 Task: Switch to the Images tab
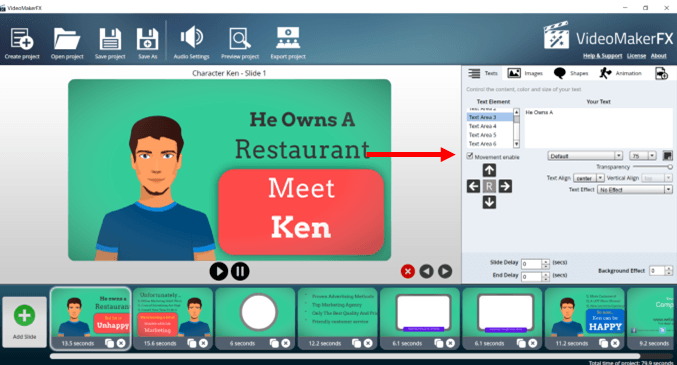[x=525, y=73]
